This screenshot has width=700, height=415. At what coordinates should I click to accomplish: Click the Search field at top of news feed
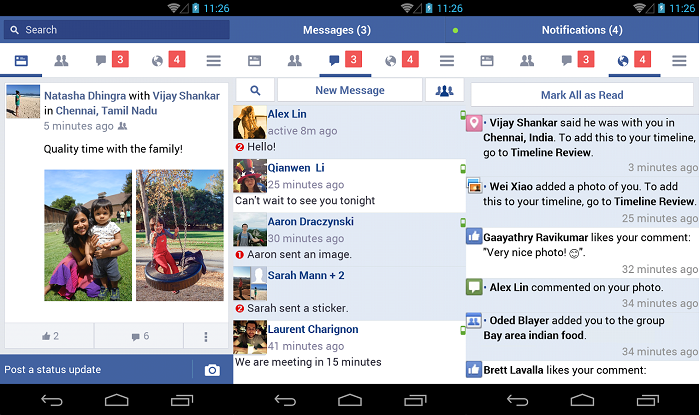(x=116, y=30)
